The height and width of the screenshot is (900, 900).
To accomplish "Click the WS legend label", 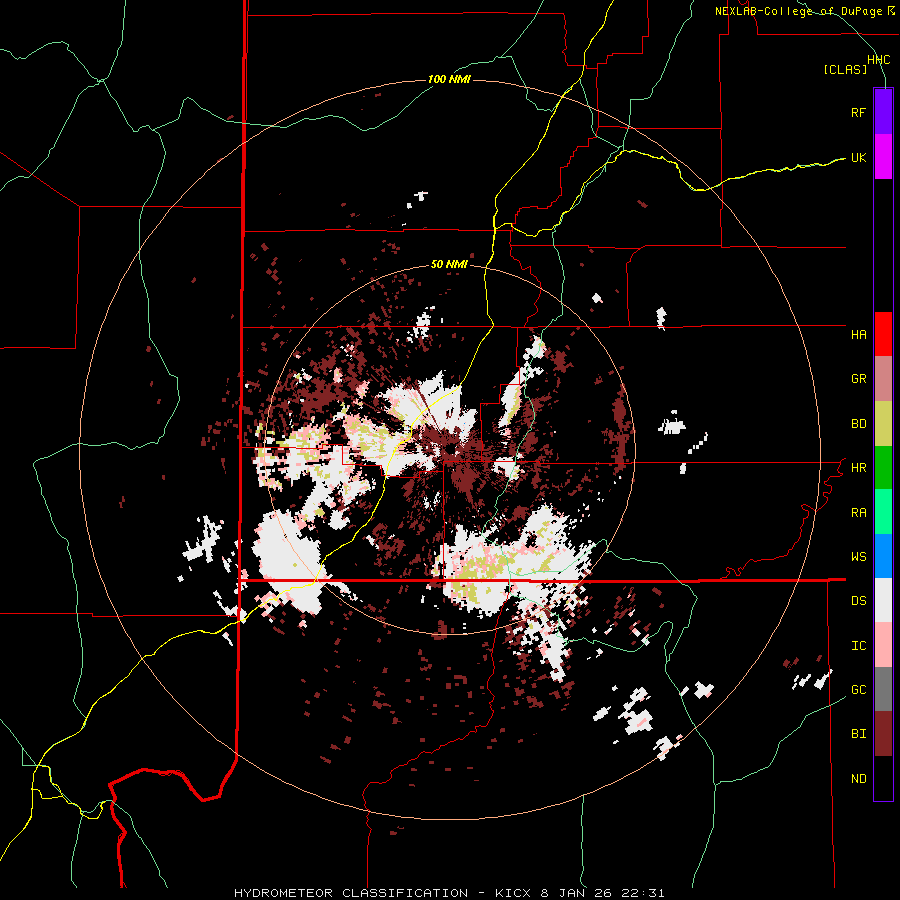I will coord(858,557).
